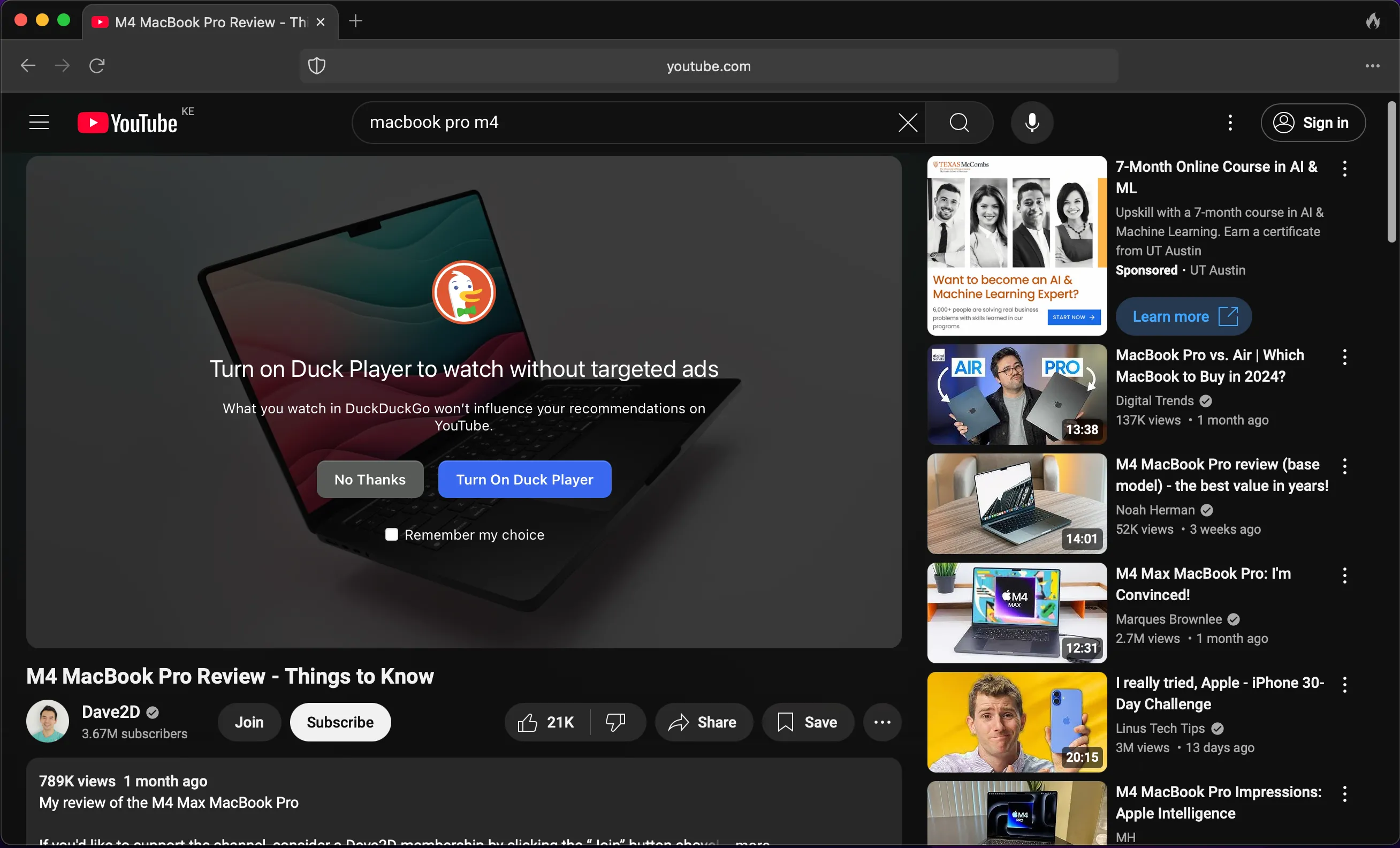Open M4 MacBook Pro Impressions video title
Image resolution: width=1400 pixels, height=848 pixels.
pyautogui.click(x=1218, y=802)
